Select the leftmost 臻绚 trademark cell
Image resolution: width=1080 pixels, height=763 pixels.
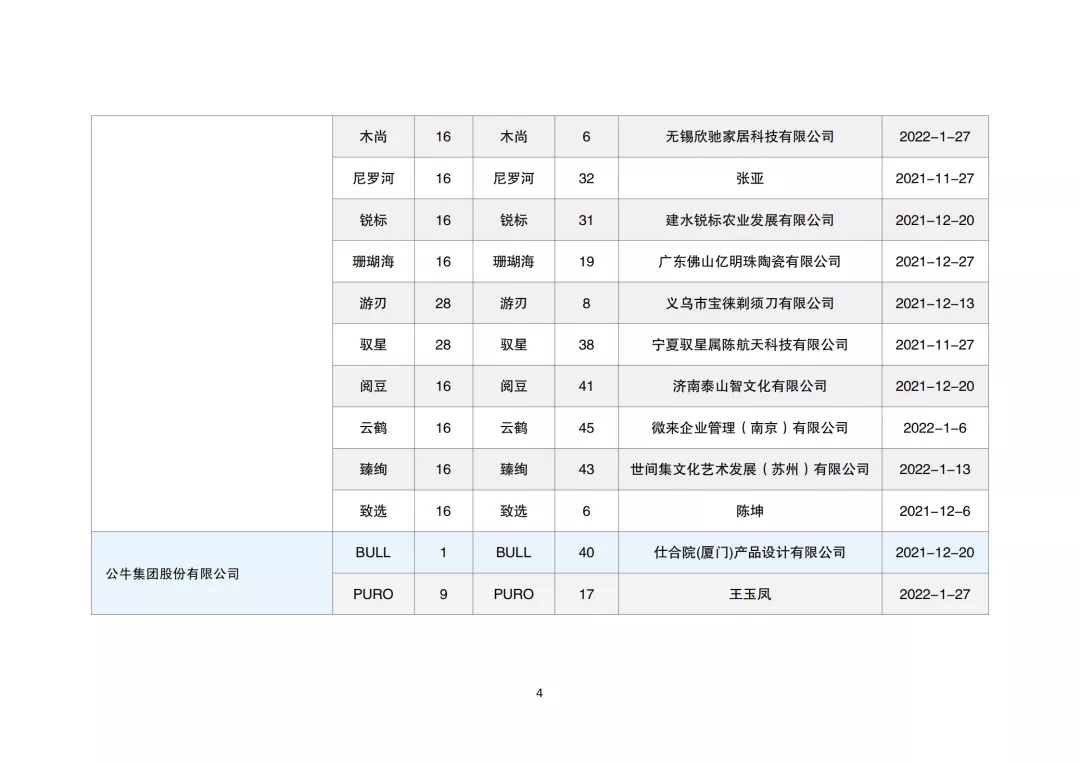click(x=373, y=469)
